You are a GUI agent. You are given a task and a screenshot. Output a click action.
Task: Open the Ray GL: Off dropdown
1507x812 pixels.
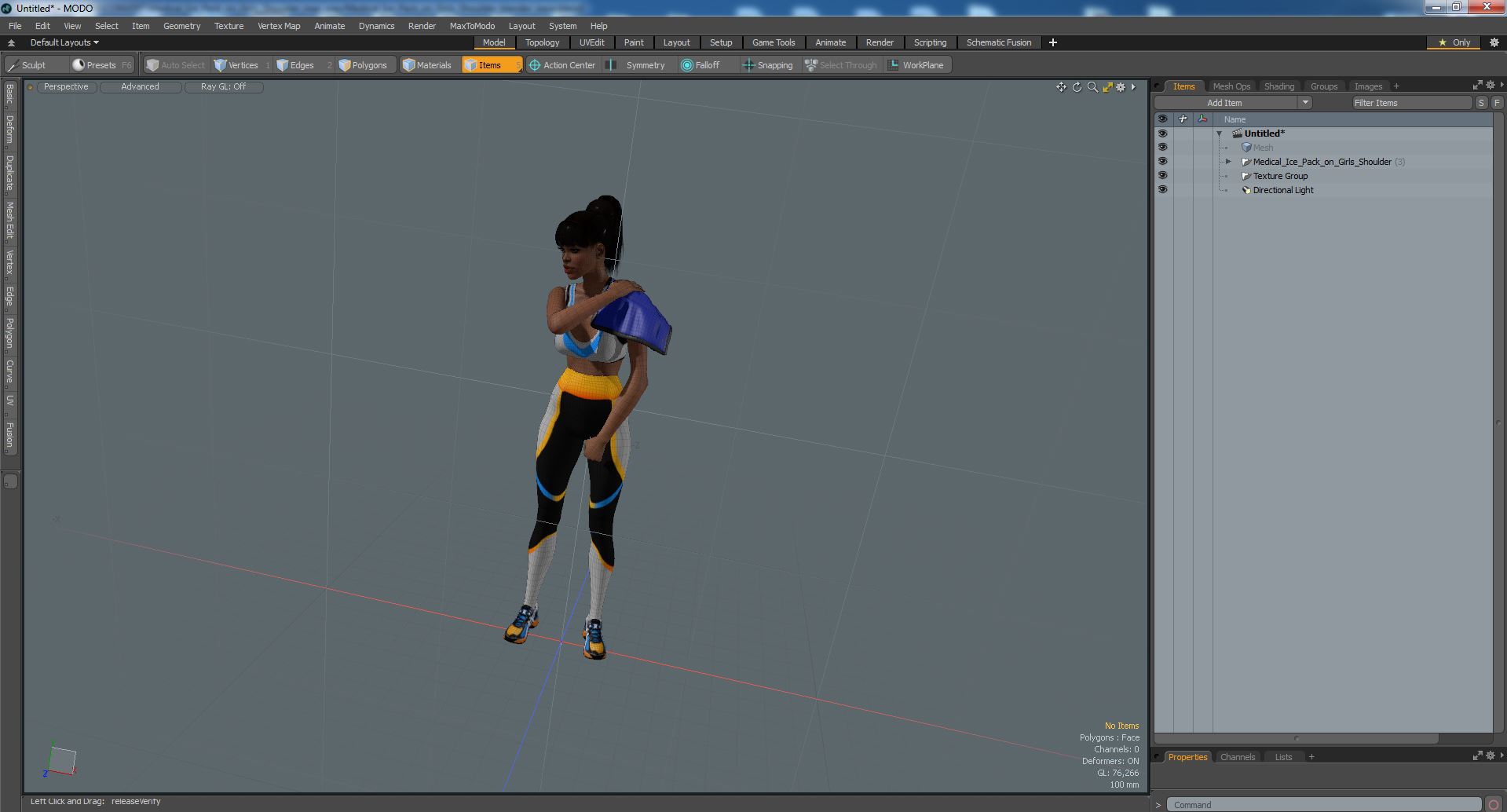223,87
